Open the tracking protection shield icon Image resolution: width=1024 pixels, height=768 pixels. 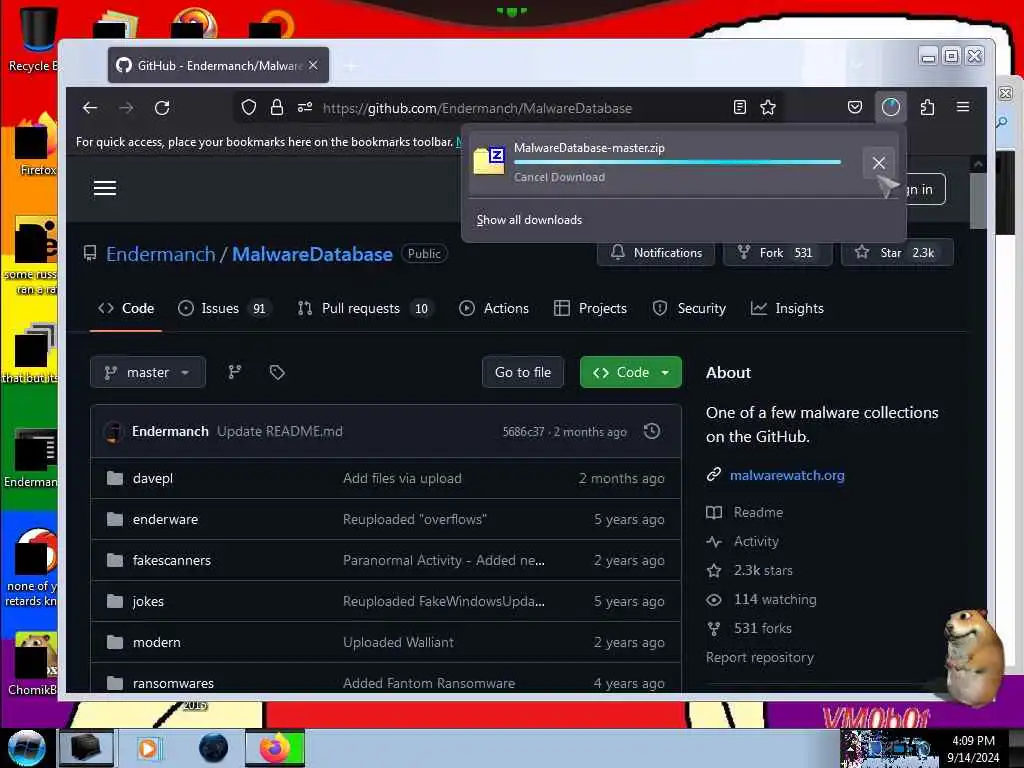pos(249,108)
